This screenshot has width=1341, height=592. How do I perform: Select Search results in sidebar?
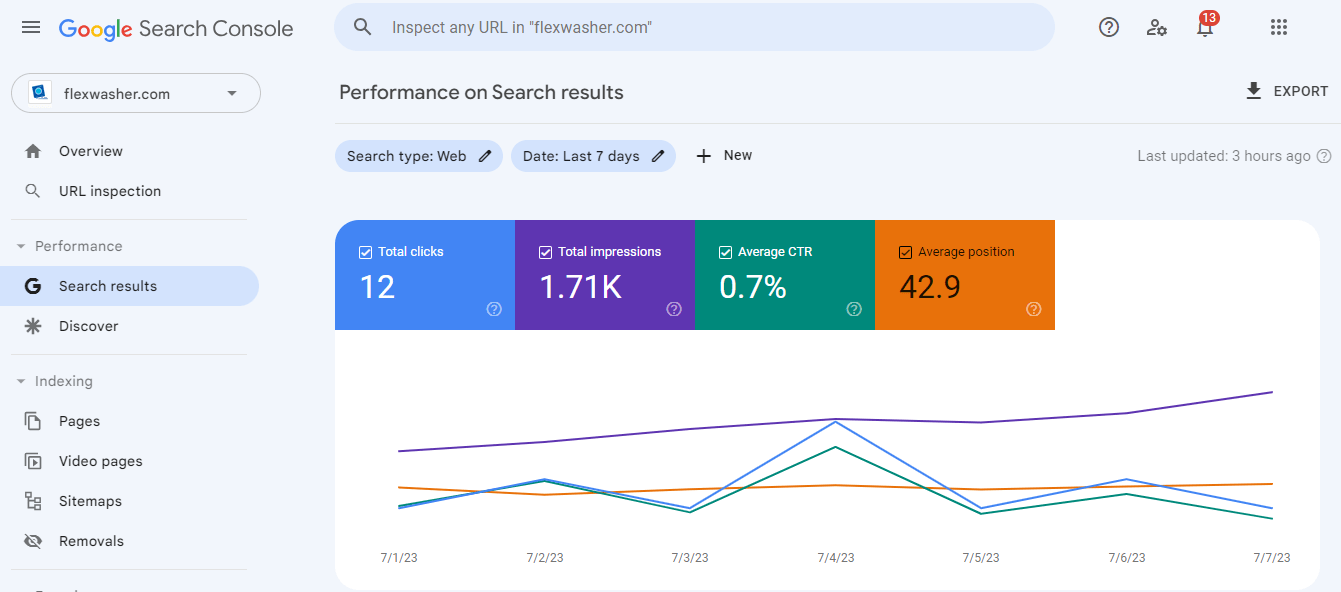(x=130, y=286)
